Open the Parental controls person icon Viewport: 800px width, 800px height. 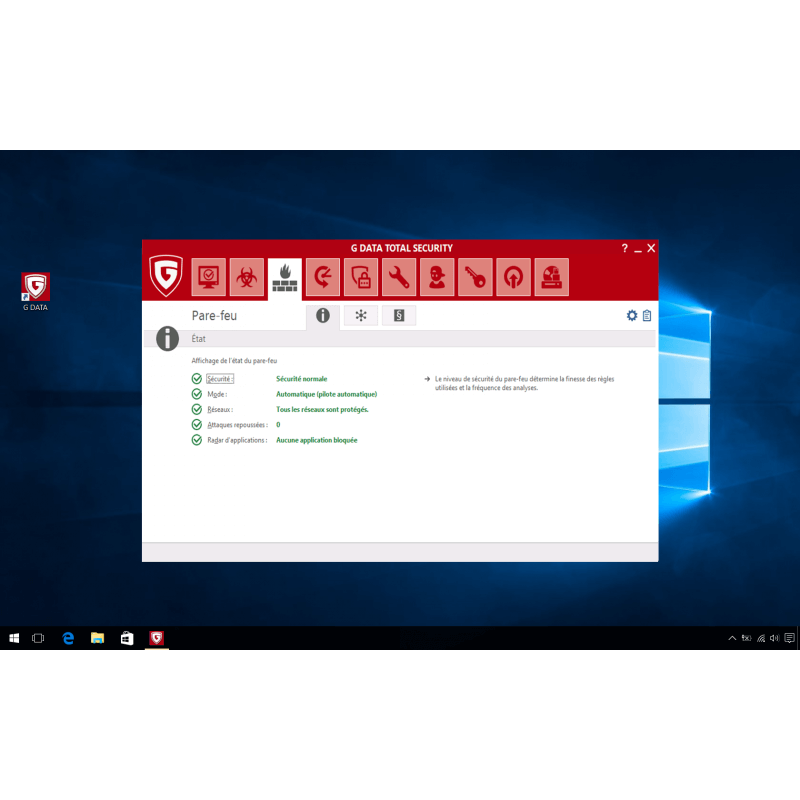437,277
